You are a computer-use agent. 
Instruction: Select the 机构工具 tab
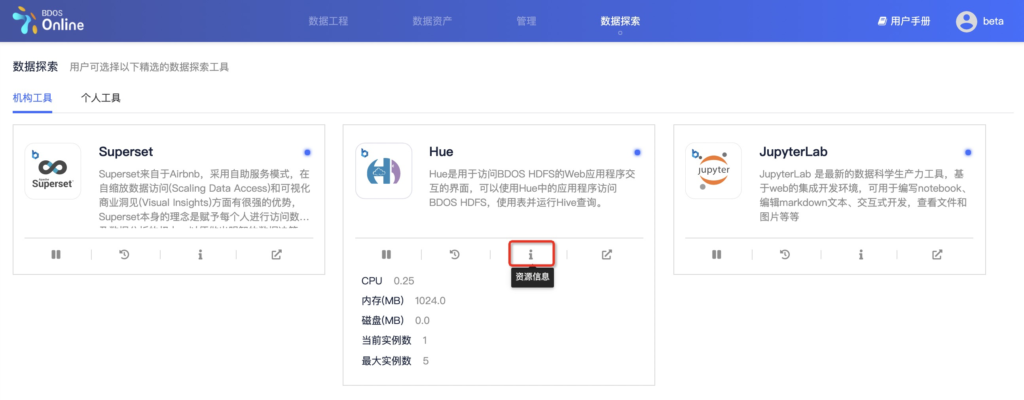[x=32, y=98]
